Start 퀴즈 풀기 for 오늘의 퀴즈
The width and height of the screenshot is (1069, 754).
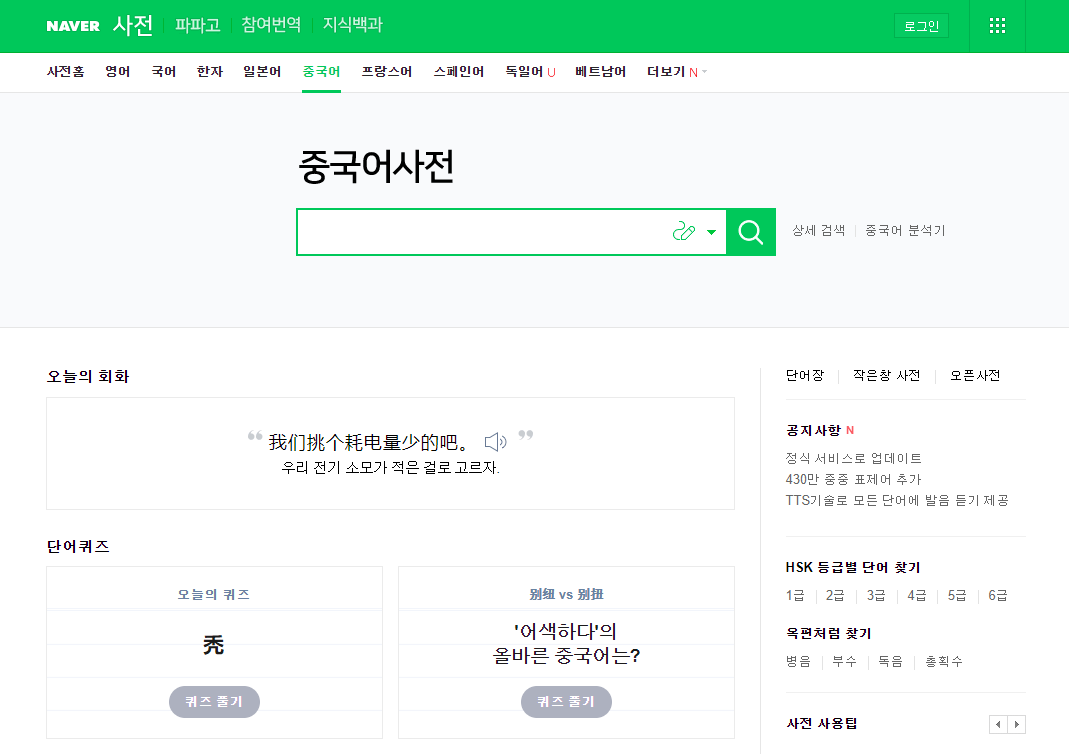214,702
